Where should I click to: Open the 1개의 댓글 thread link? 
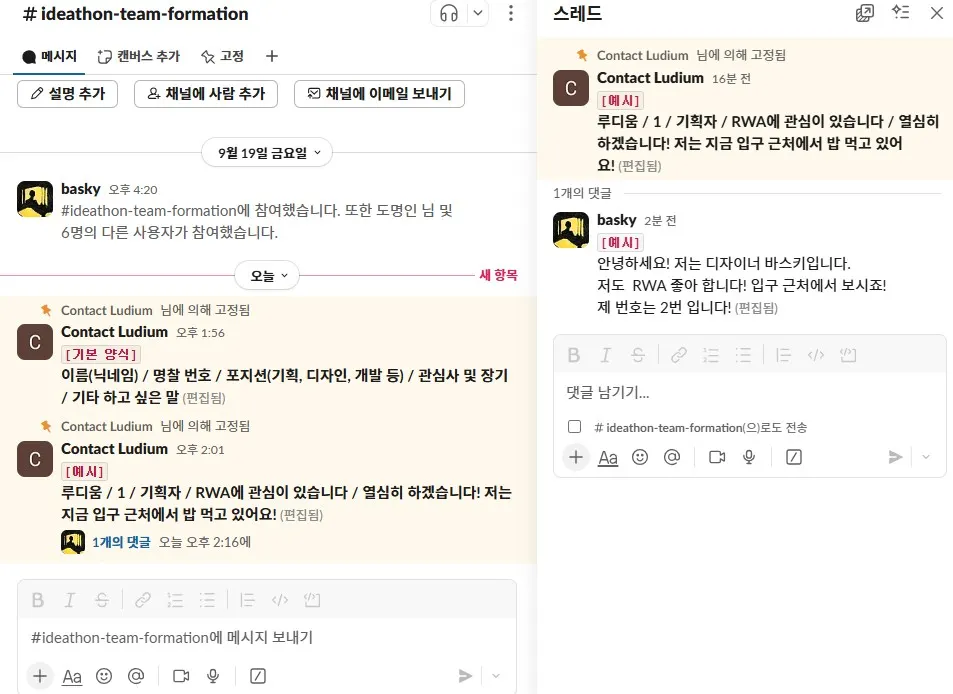coord(121,542)
